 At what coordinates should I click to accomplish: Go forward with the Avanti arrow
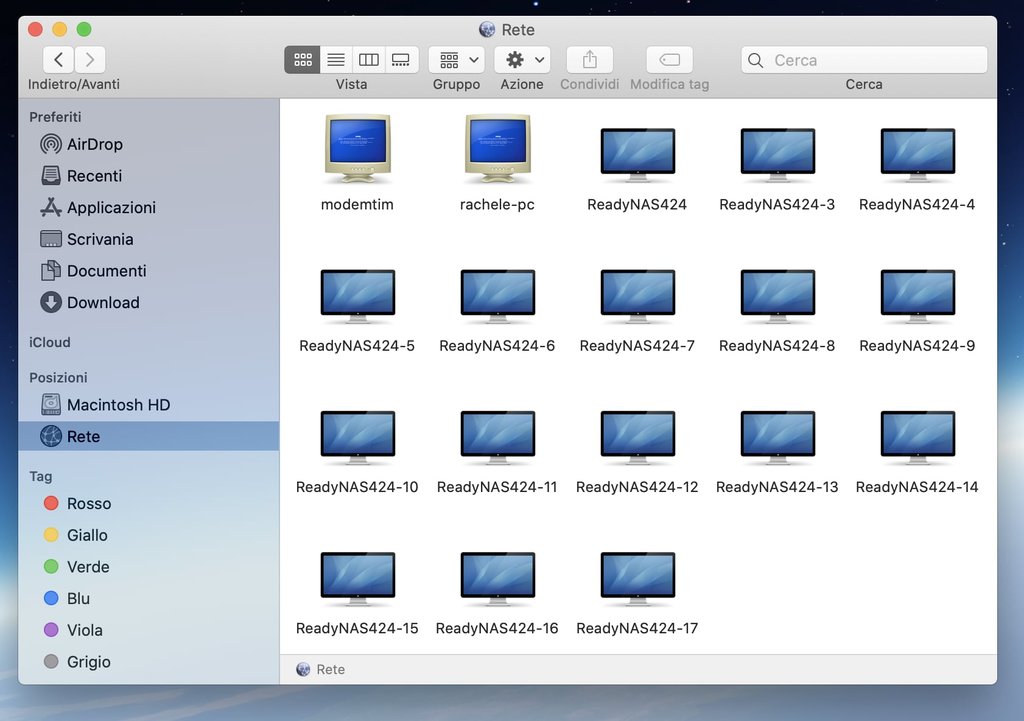pos(90,60)
